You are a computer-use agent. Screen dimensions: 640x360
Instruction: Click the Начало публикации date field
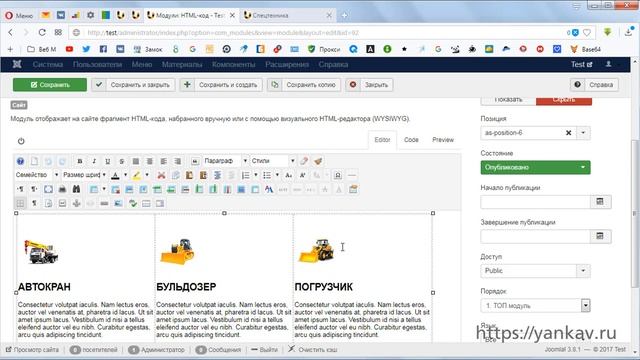(x=535, y=202)
